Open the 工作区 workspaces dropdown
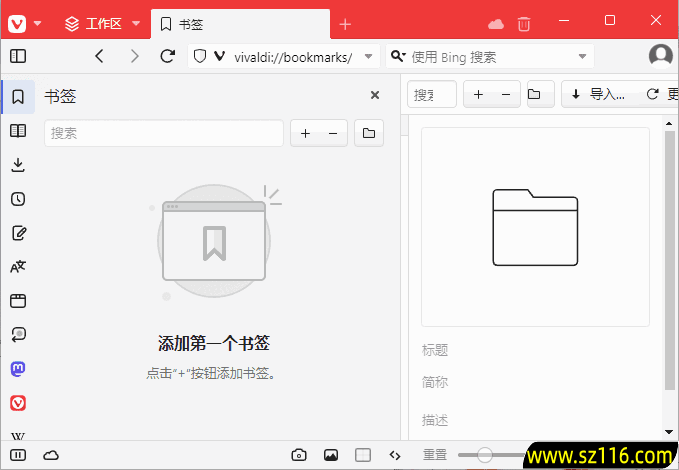Screen dimensions: 679x470 102,23
